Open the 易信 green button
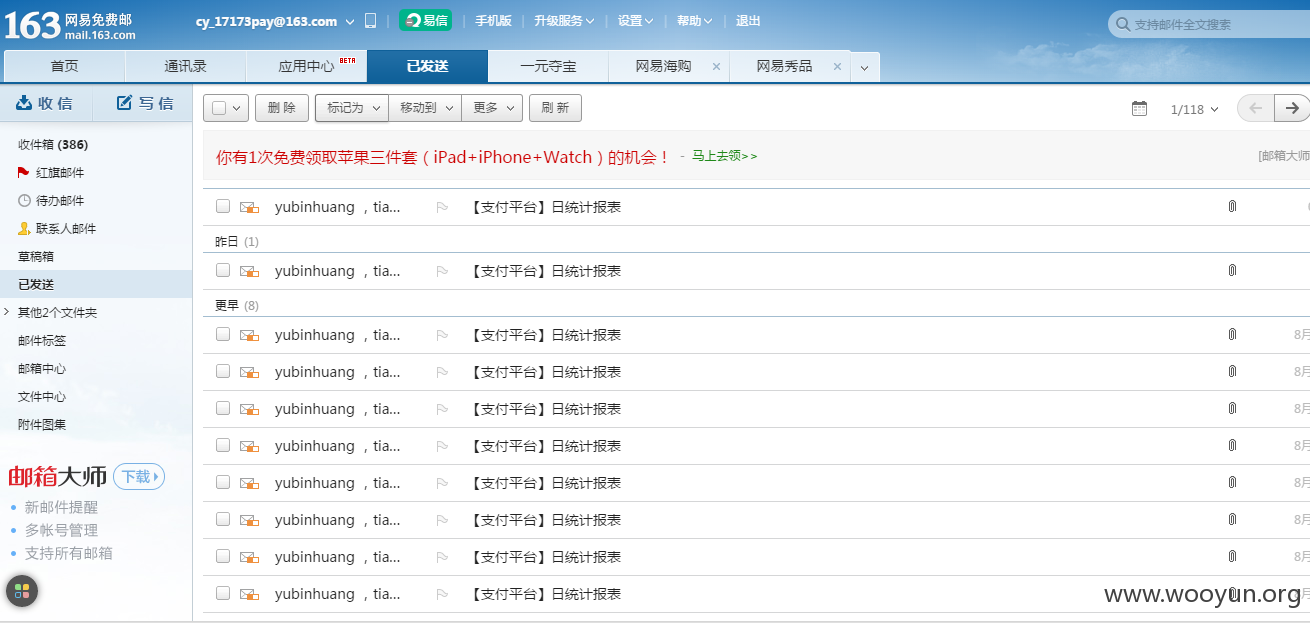 pos(425,20)
